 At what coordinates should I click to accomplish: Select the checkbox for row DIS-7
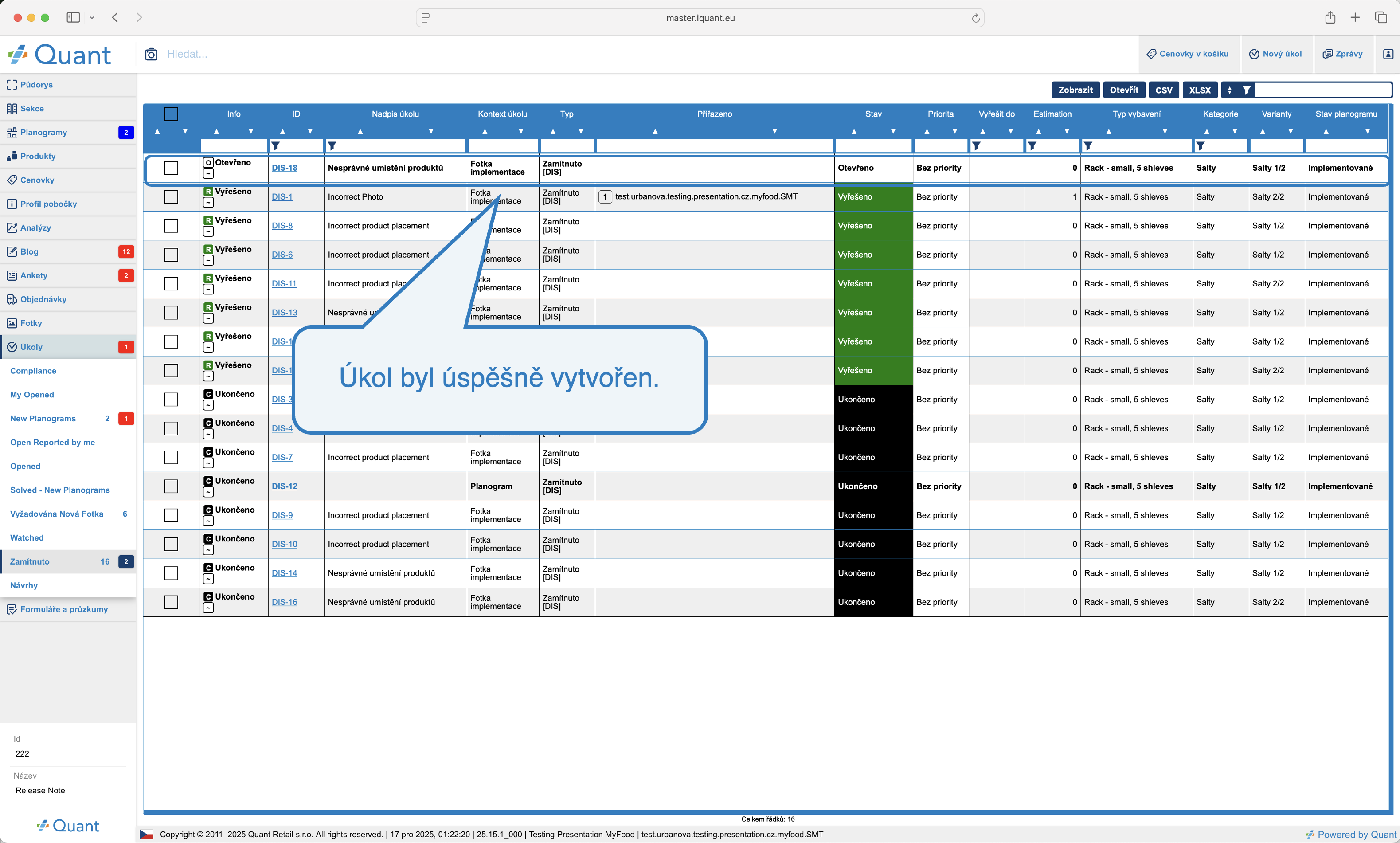171,458
